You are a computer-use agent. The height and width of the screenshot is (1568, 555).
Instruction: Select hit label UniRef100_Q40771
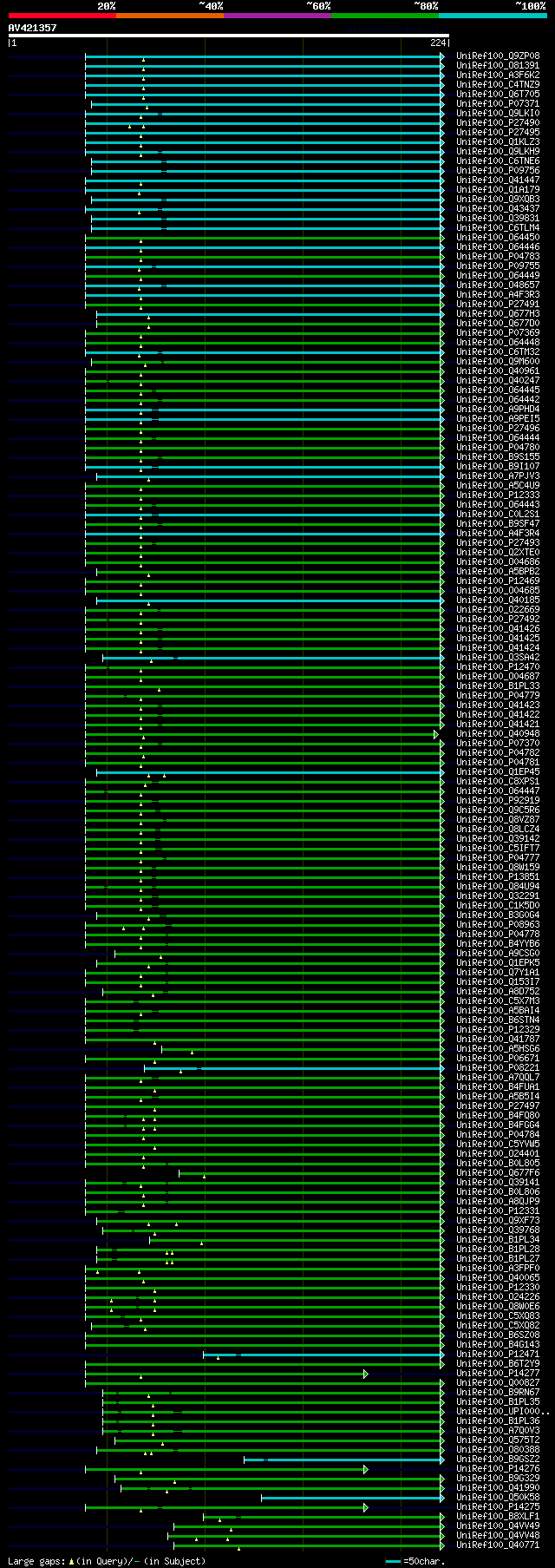coord(498,1545)
